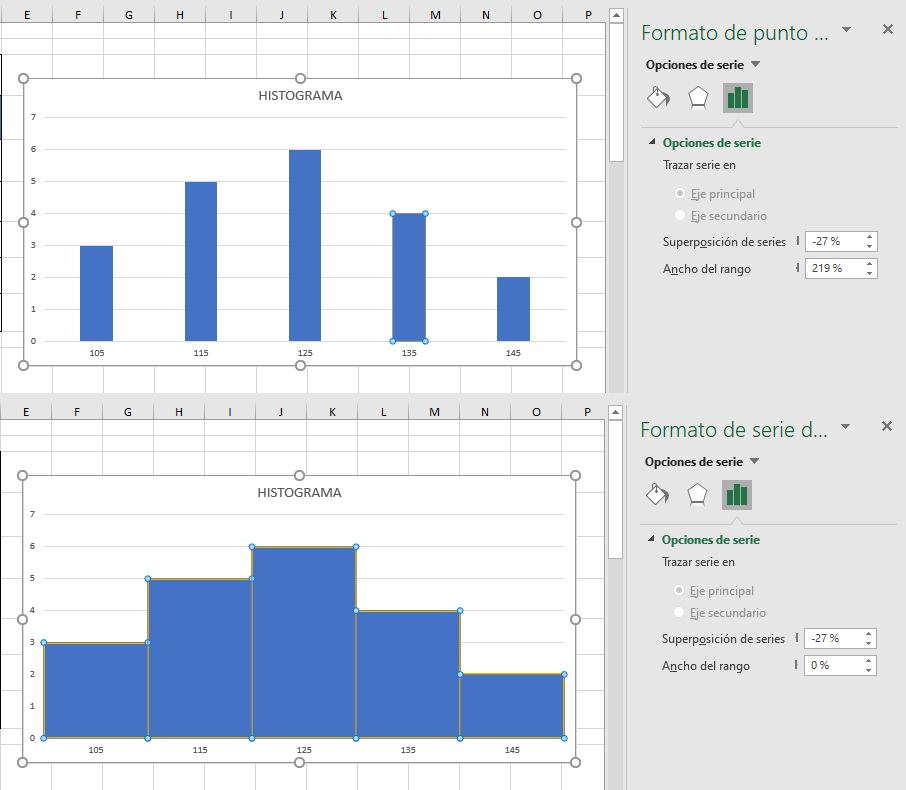Select the bar at 115 in upper chart
The height and width of the screenshot is (790, 906).
tap(201, 261)
